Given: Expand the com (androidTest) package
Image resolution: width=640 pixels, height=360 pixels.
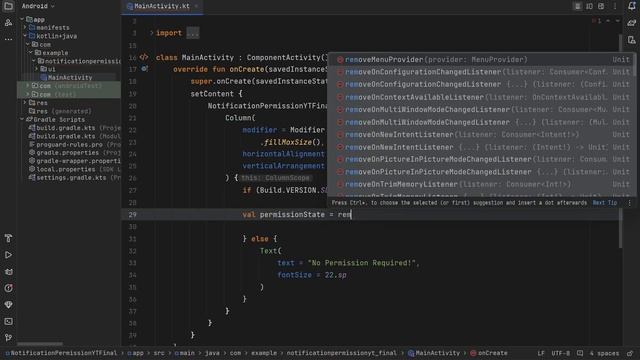Looking at the screenshot, I should point(28,86).
